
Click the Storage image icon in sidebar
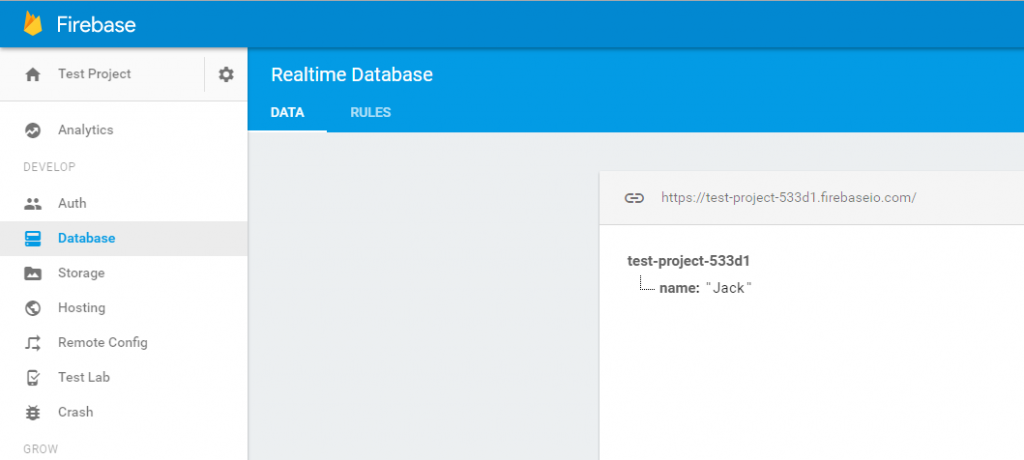point(33,273)
